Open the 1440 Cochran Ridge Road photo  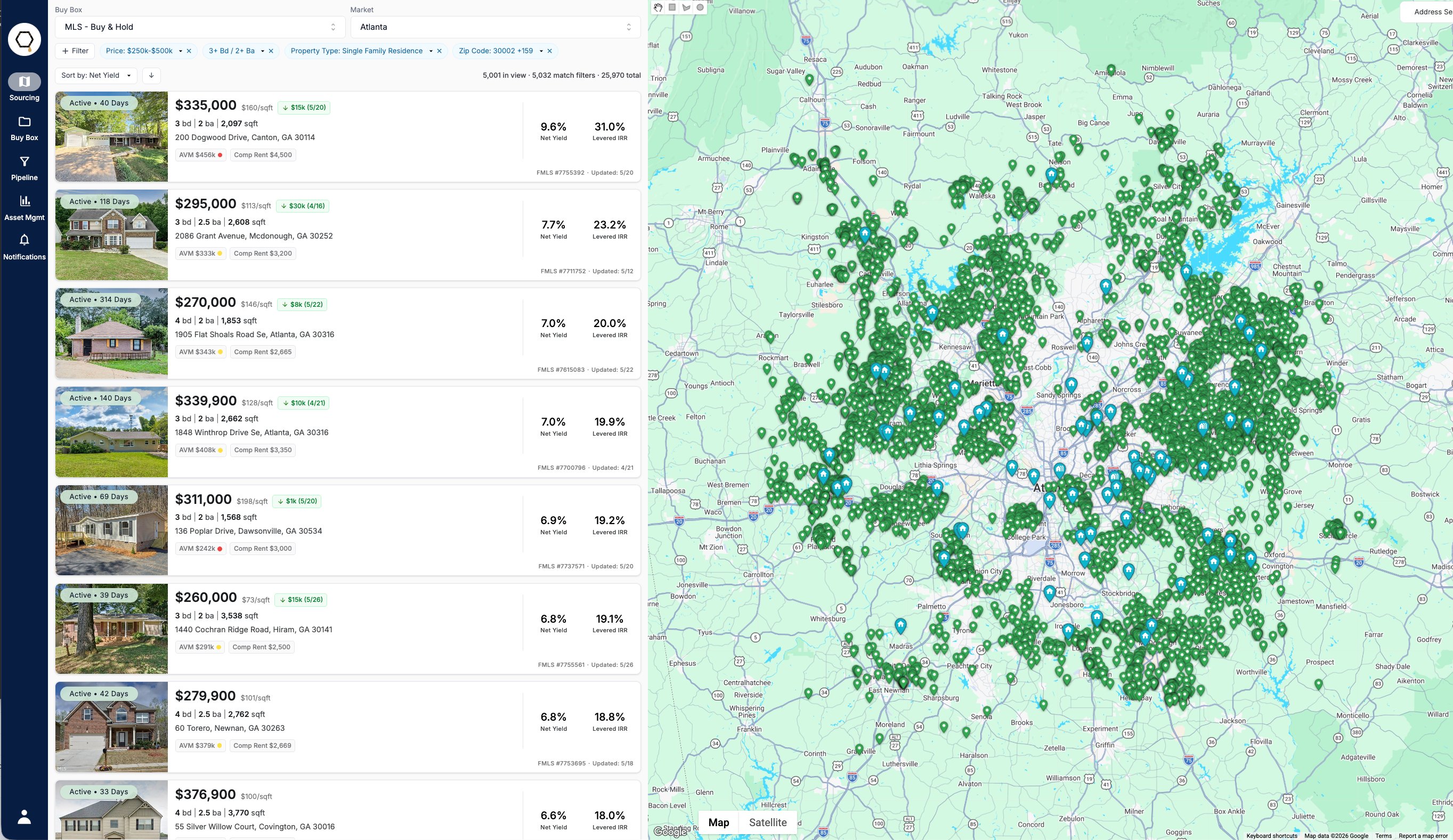[x=111, y=629]
